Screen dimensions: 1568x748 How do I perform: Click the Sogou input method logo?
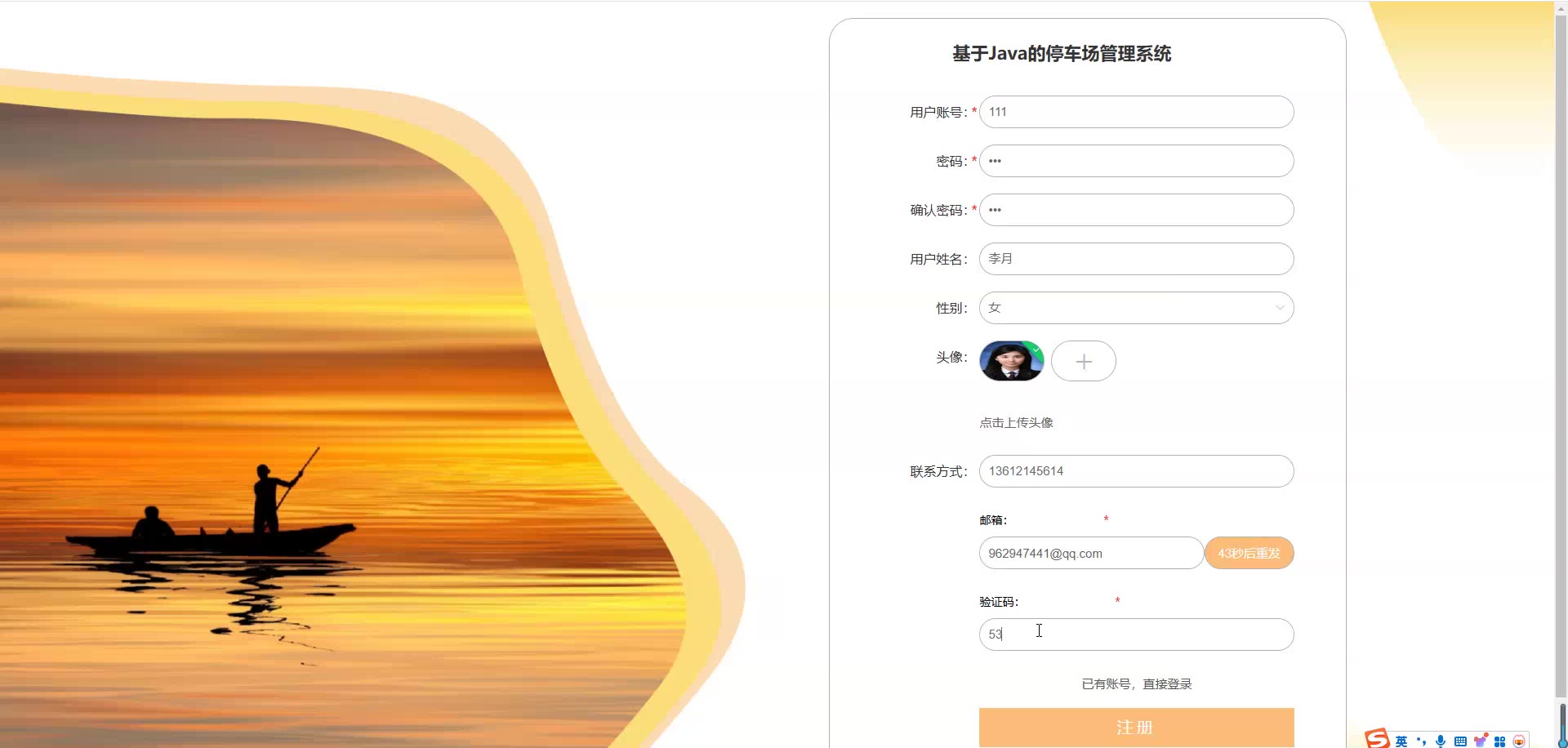(x=1377, y=738)
